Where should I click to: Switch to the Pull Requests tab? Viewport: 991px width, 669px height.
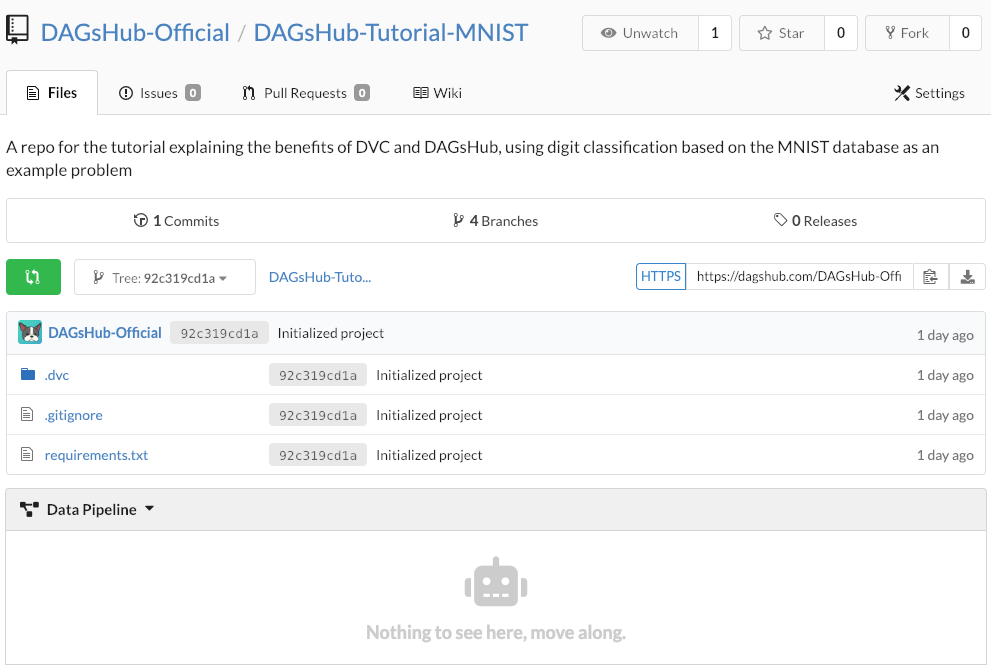pyautogui.click(x=304, y=93)
